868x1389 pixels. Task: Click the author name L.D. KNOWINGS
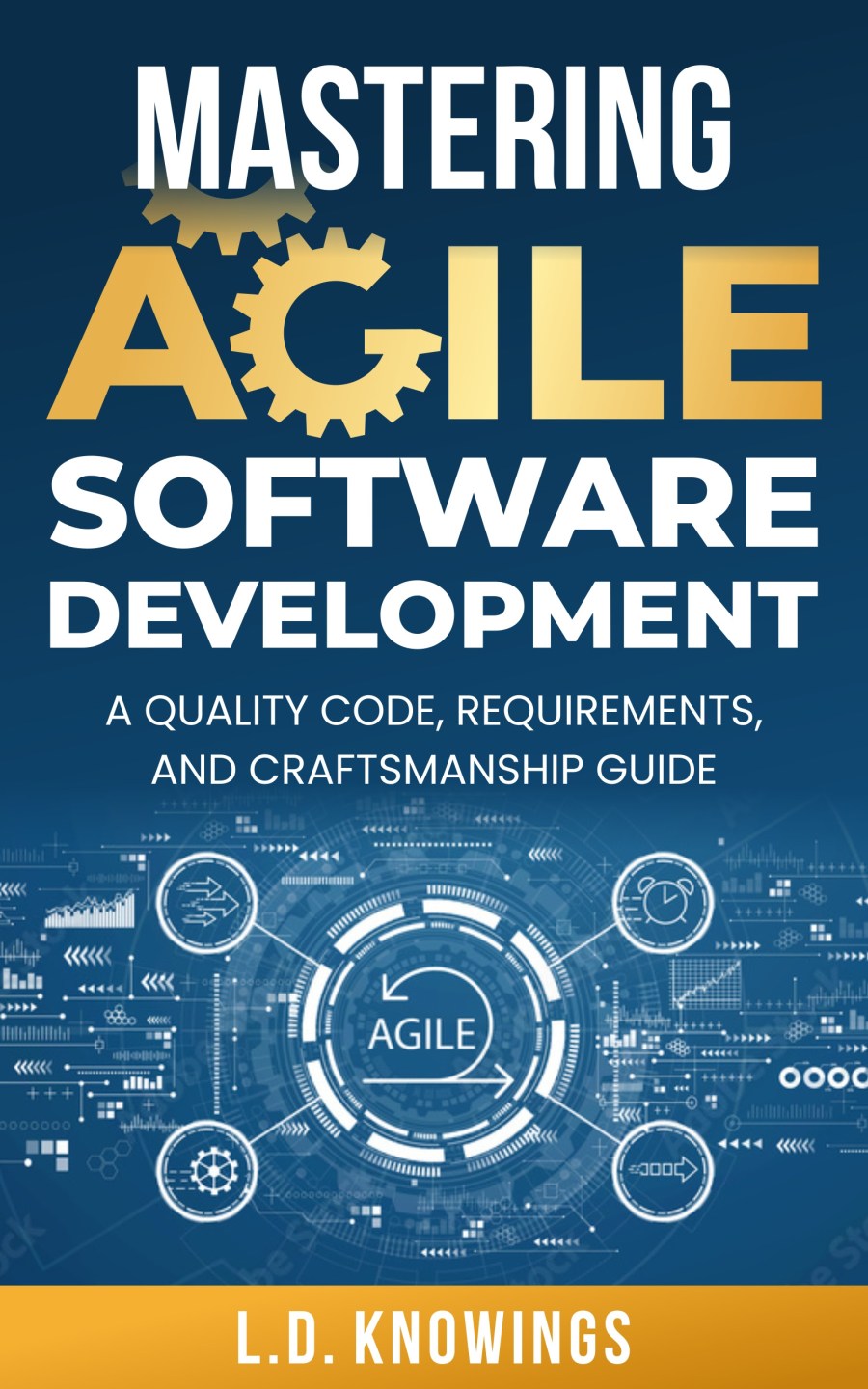coord(434,1338)
